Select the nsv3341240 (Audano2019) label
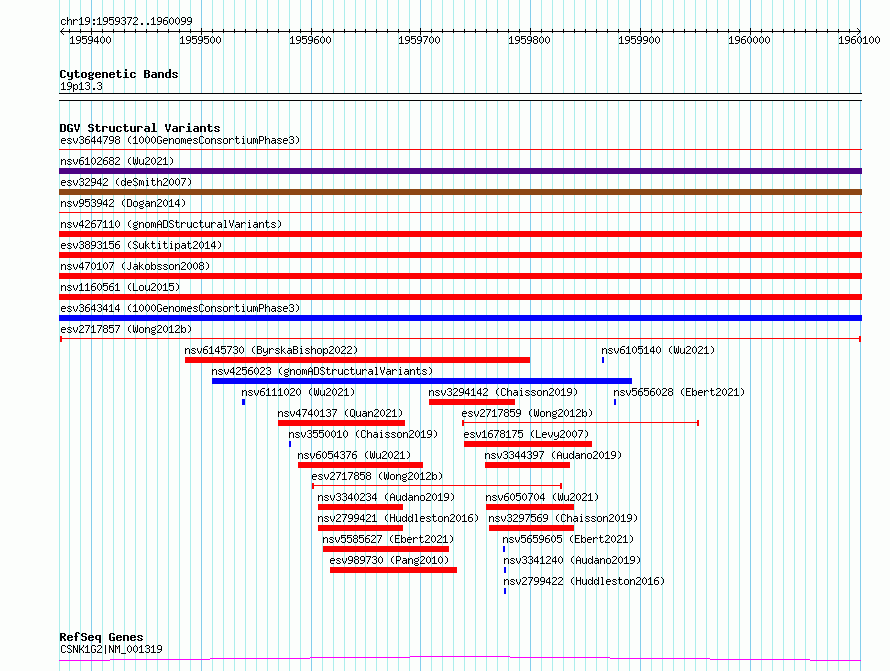This screenshot has width=890, height=671. 572,560
